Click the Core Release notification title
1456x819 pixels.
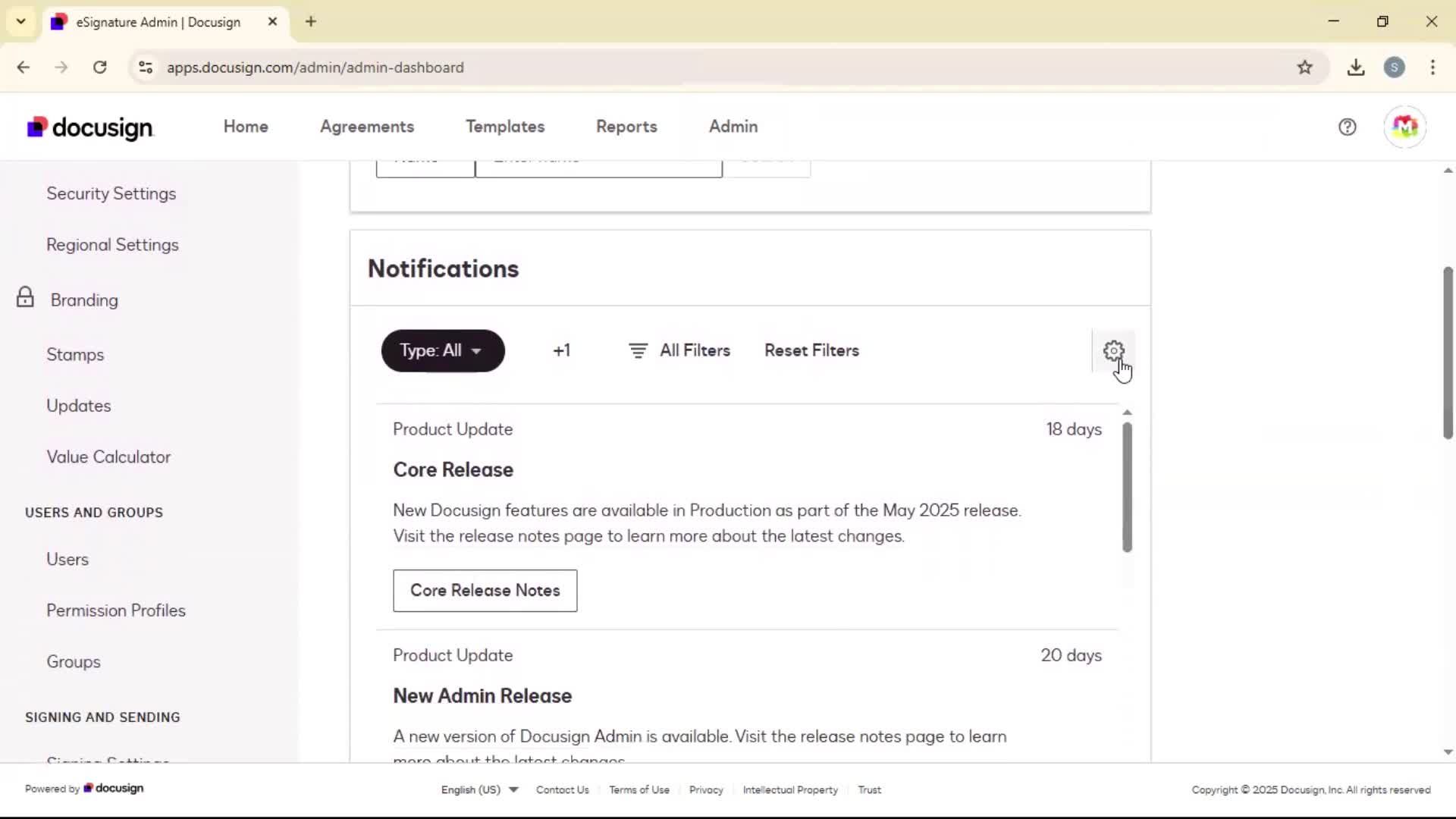coord(453,469)
